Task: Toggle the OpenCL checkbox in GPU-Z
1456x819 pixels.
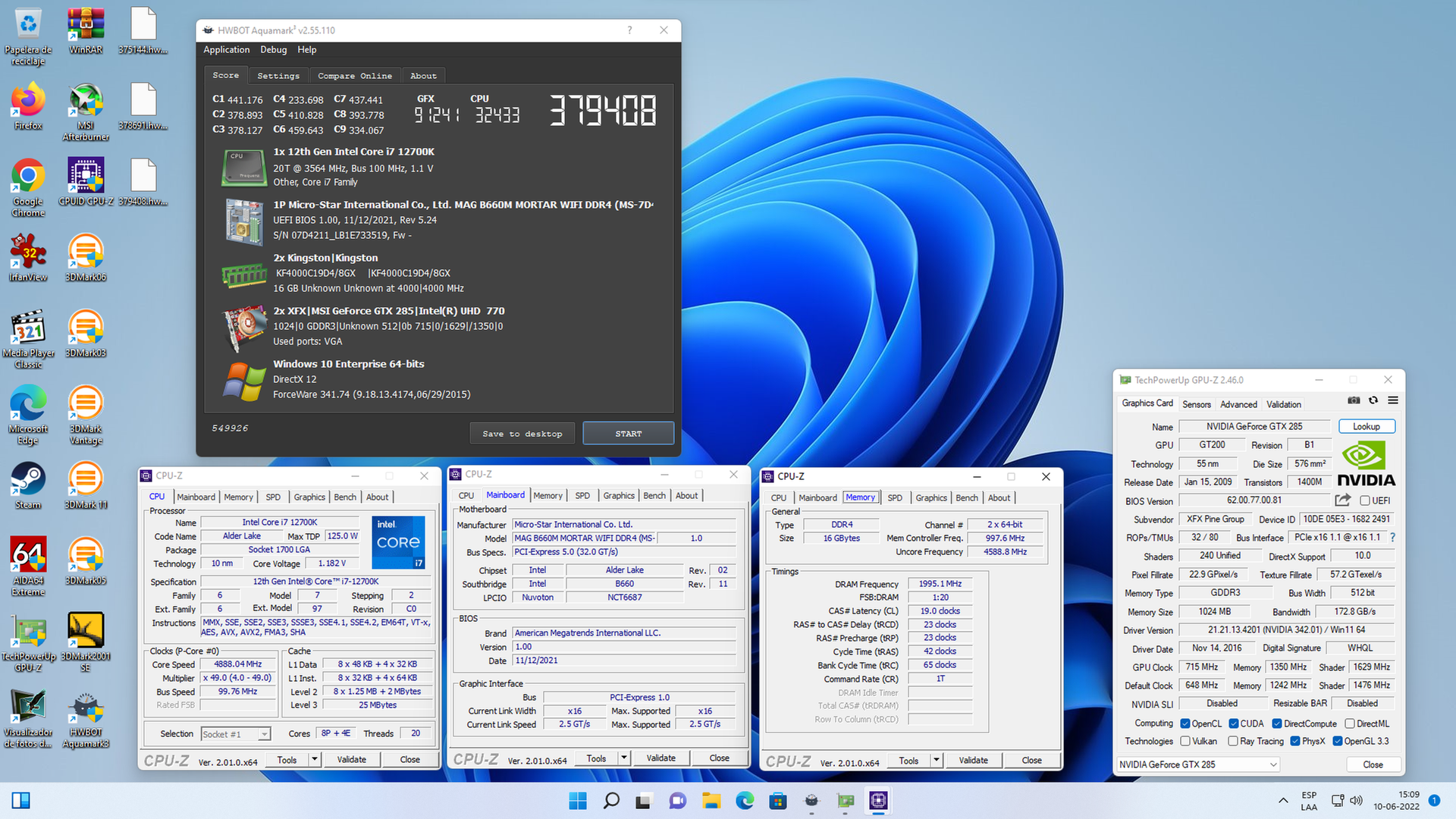Action: [1185, 723]
